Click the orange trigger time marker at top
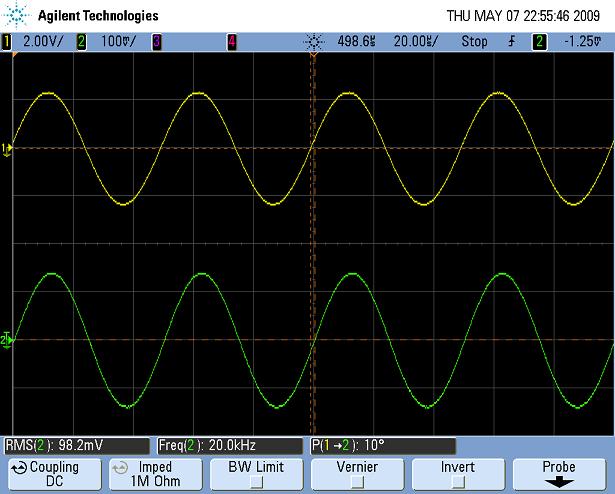The width and height of the screenshot is (615, 494). click(x=313, y=55)
